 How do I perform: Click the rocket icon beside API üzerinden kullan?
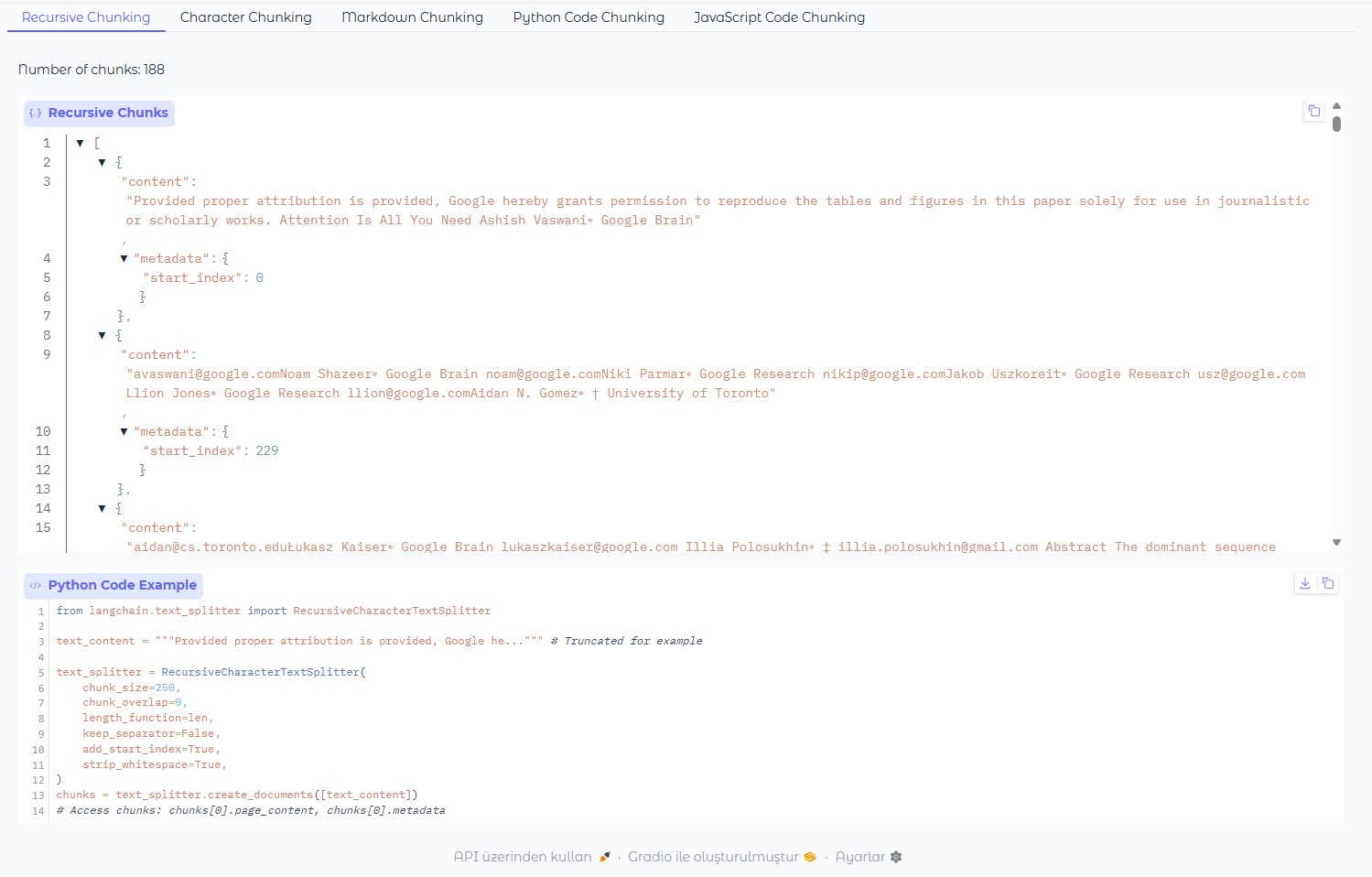[x=605, y=857]
